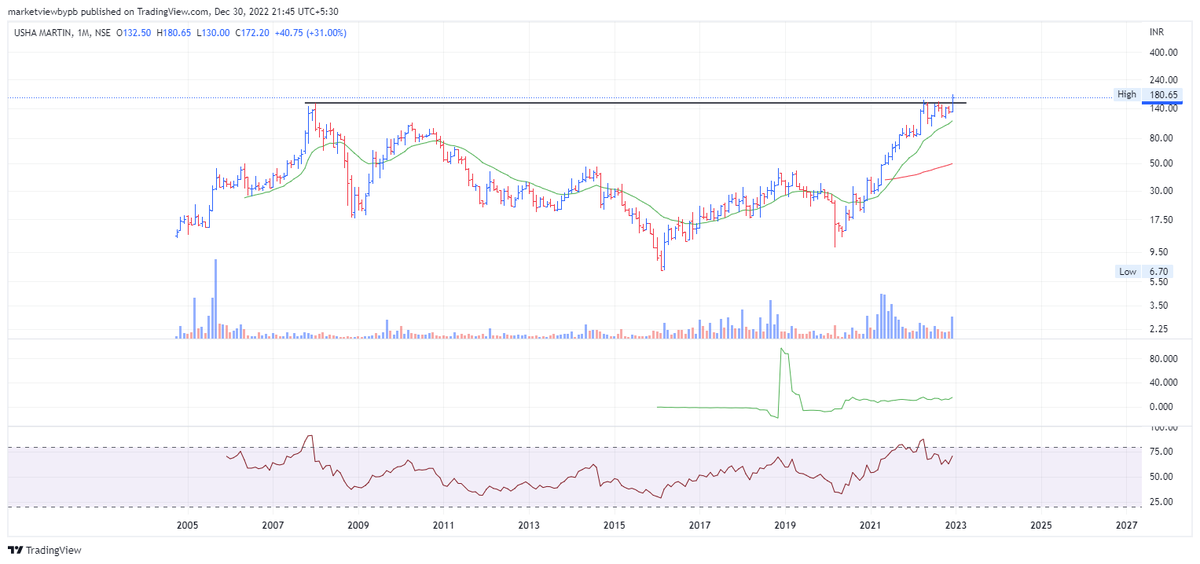Click the 2027 time axis label
This screenshot has width=1200, height=564.
coord(1126,525)
